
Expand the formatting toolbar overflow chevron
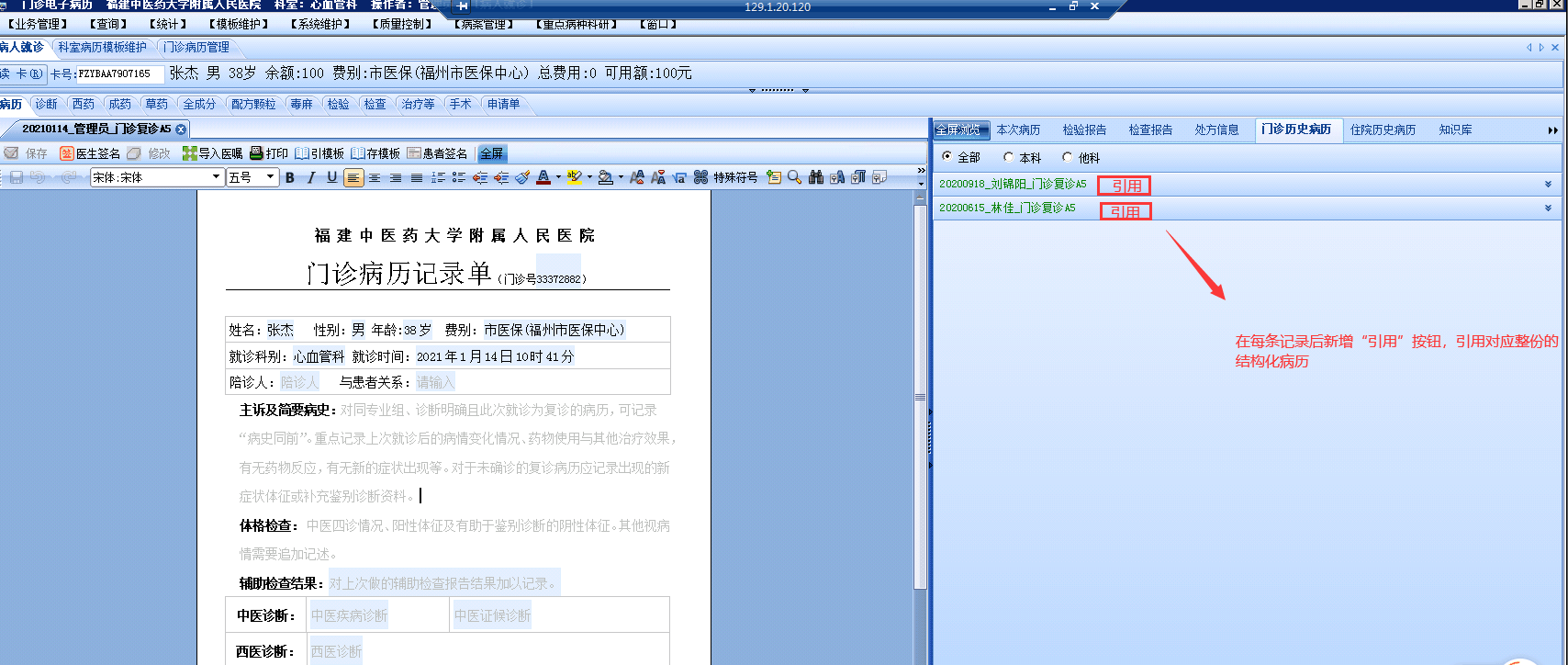pos(921,171)
